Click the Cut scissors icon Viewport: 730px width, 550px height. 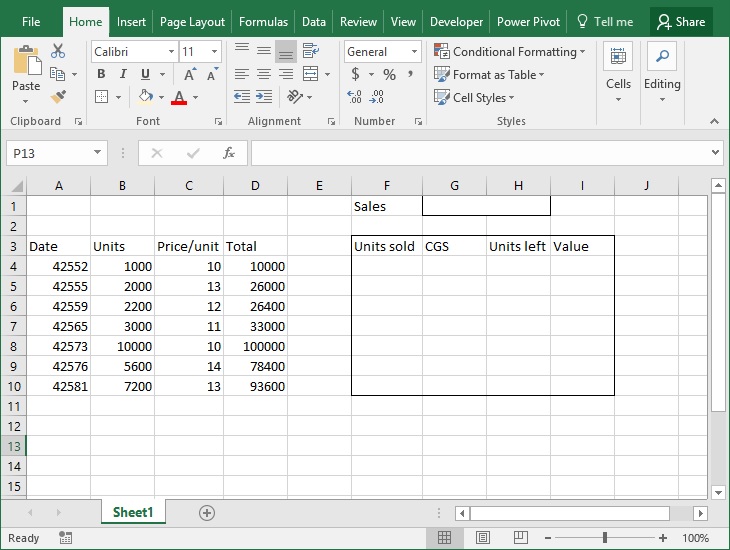[58, 51]
